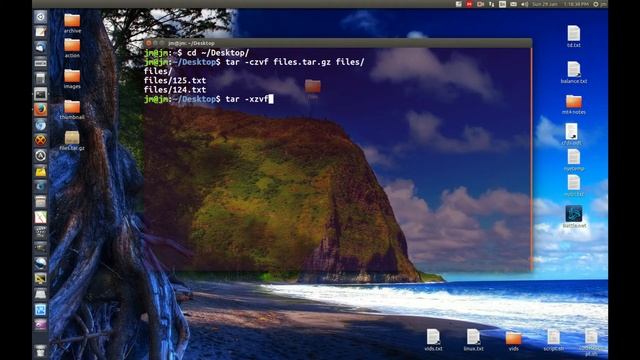The height and width of the screenshot is (360, 640).
Task: Open Firefox from the dock
Action: [x=40, y=109]
